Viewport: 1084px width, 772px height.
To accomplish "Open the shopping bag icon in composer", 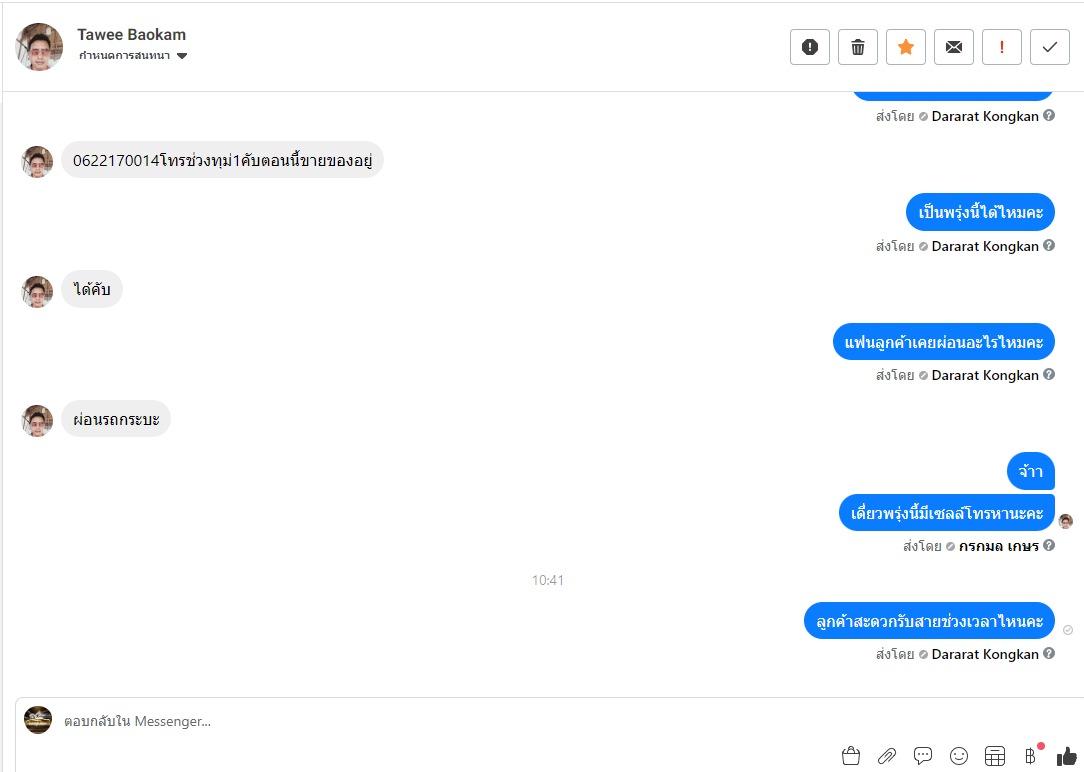I will pyautogui.click(x=851, y=755).
